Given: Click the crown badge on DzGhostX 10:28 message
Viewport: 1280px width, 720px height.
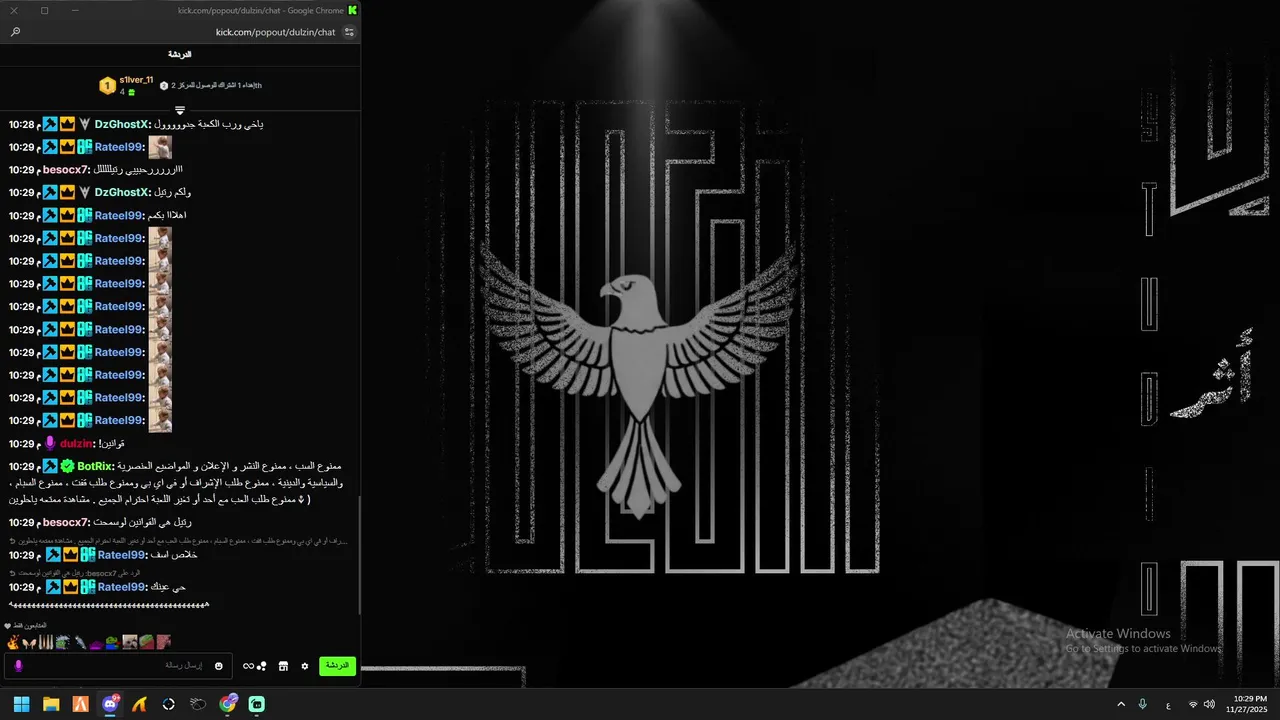Looking at the screenshot, I should [x=68, y=124].
